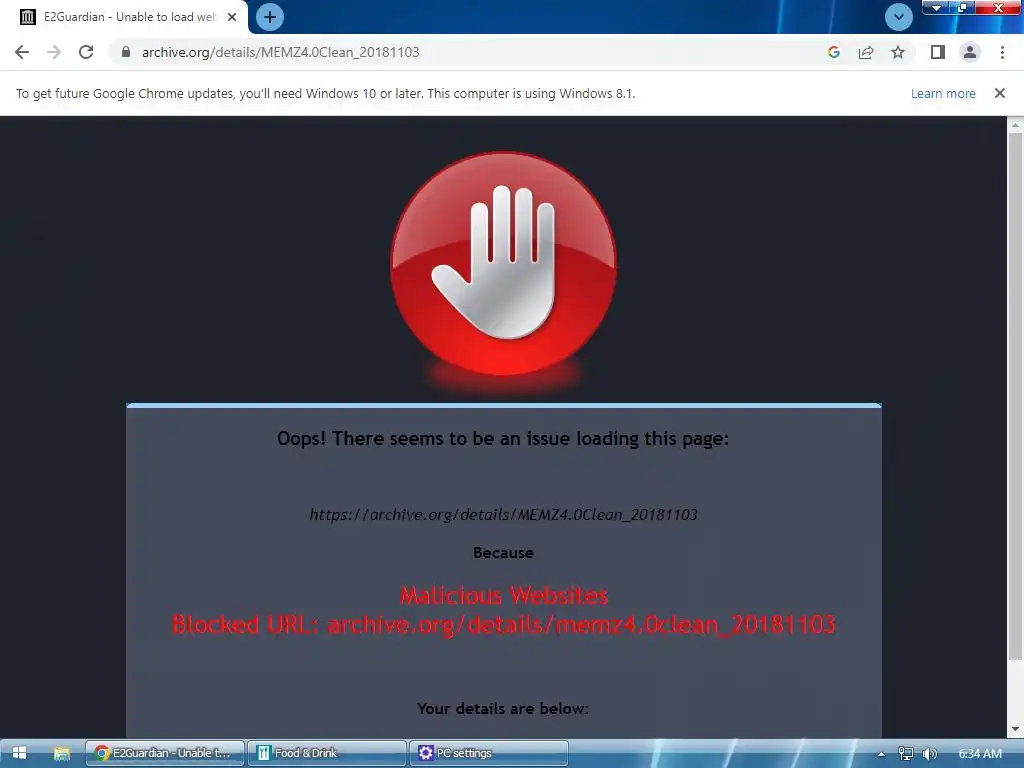Open the Chrome profile avatar

coord(970,52)
